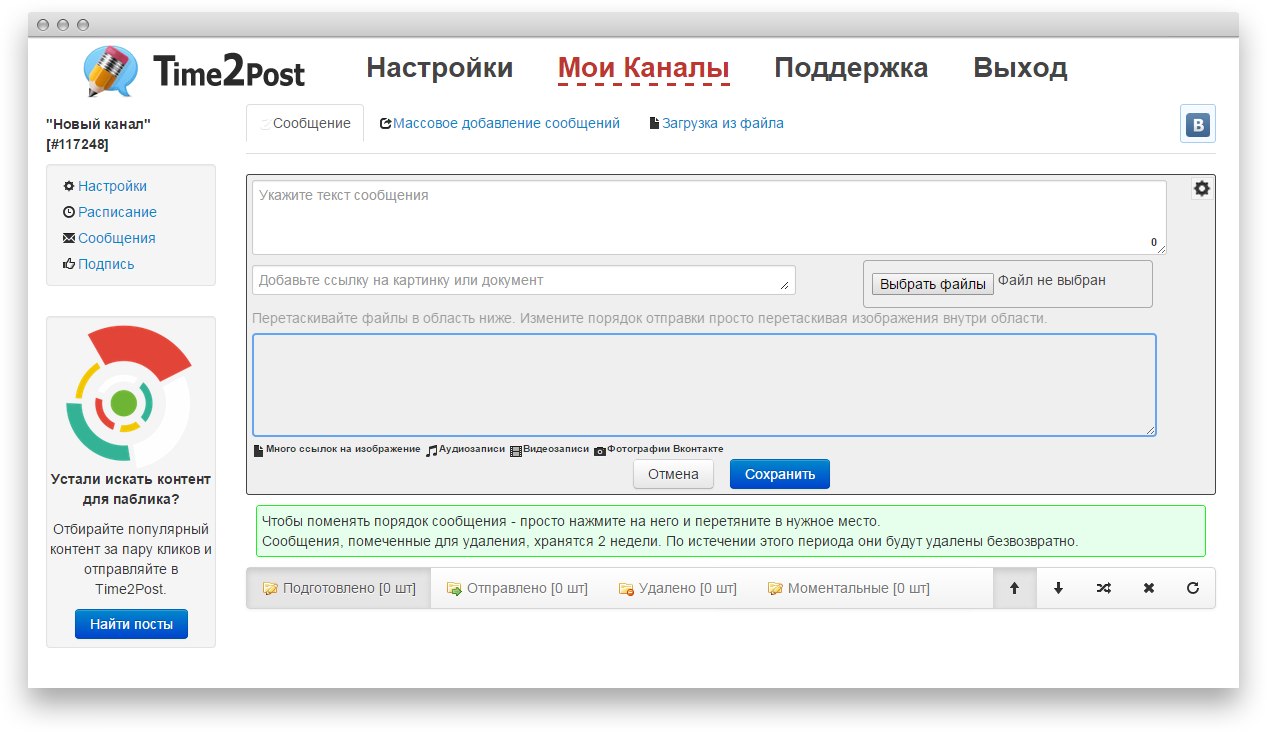Click the VK social network icon button

1197,125
